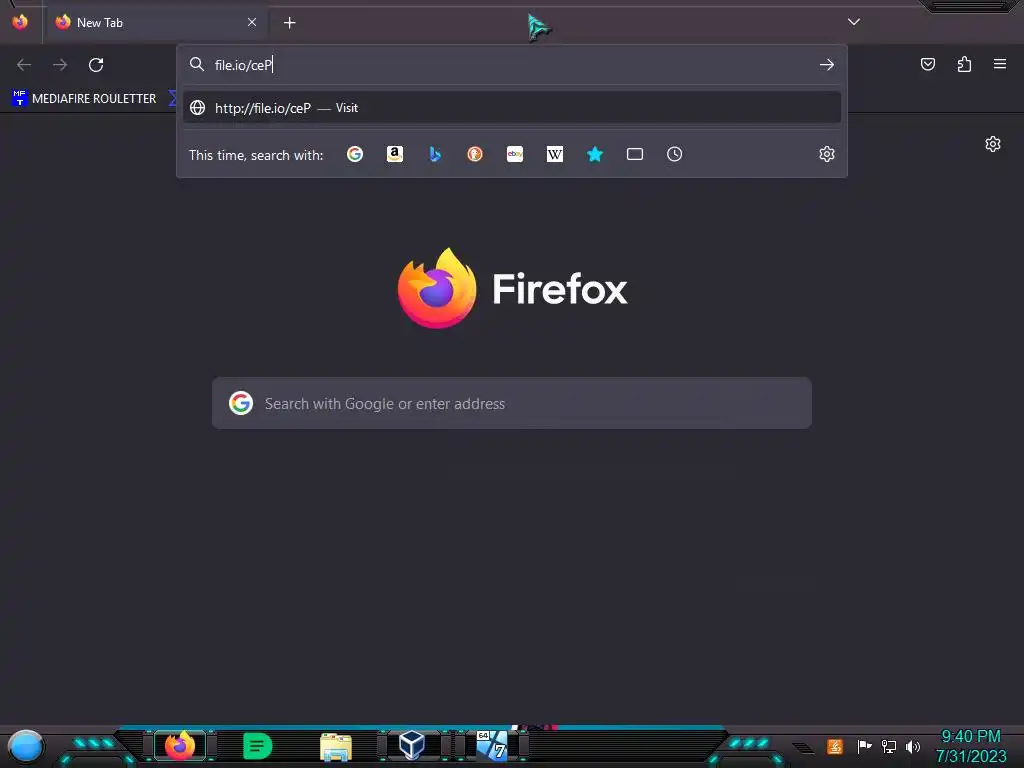
Task: Open the clock showing 9:40 PM
Action: pos(971,746)
